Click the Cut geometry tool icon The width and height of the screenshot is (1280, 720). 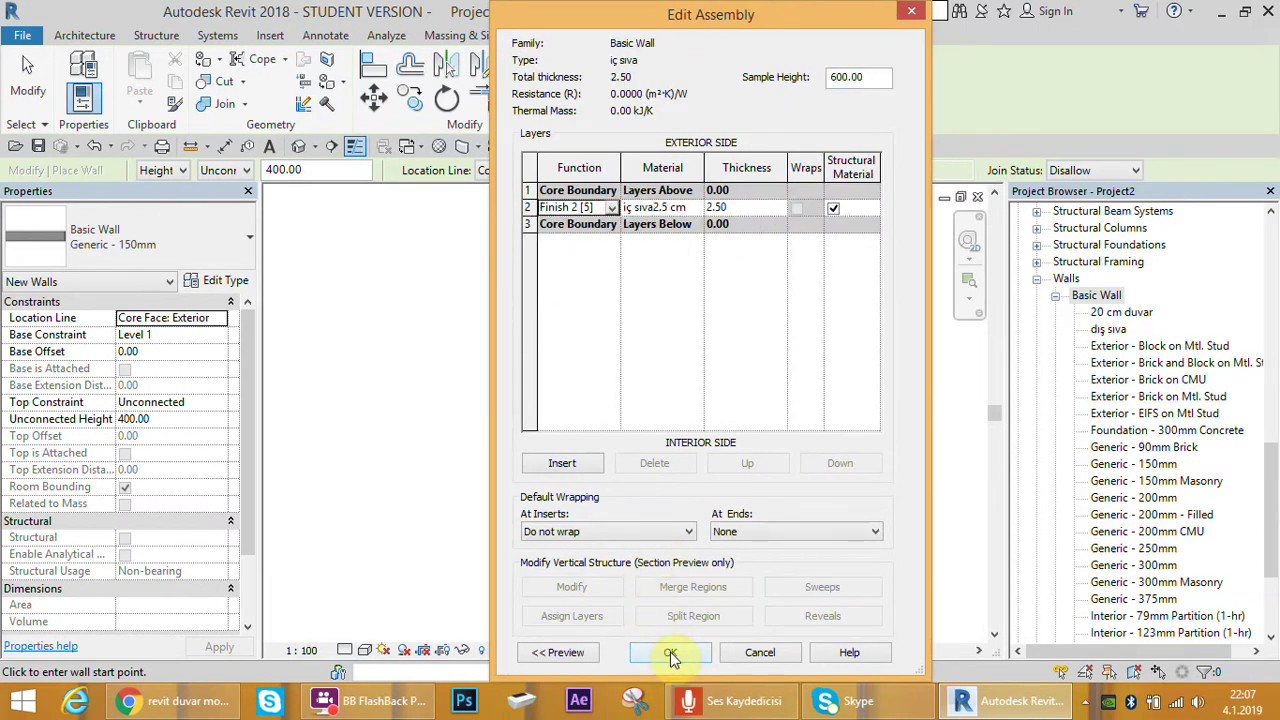(203, 82)
